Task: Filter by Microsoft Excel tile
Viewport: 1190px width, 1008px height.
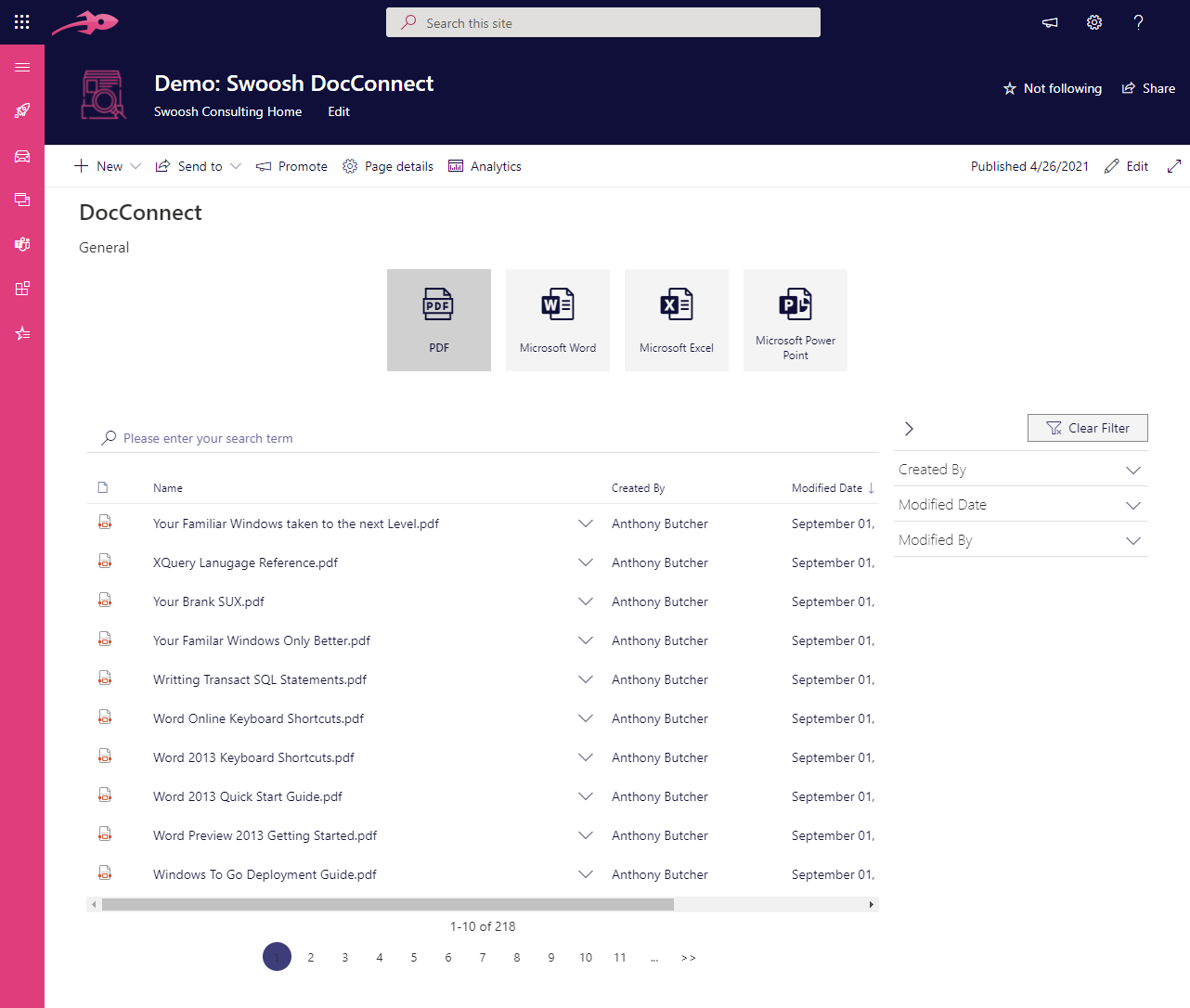Action: pos(677,320)
